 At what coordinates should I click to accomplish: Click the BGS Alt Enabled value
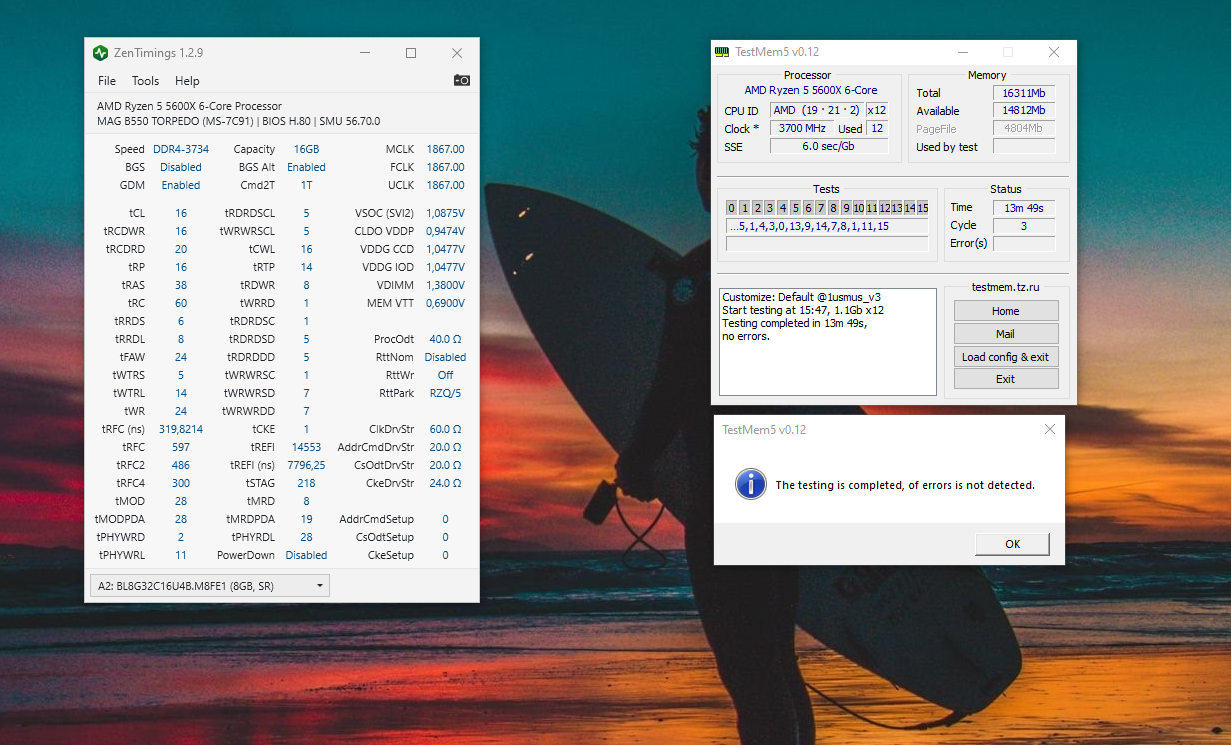[306, 167]
